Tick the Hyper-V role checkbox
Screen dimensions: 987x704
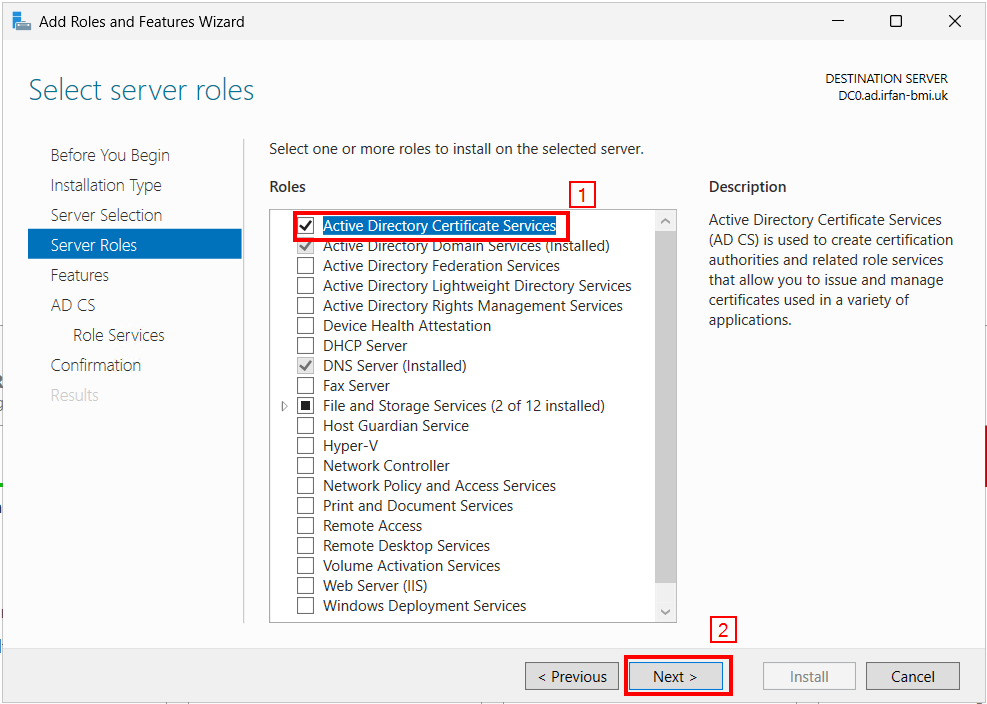tap(305, 446)
